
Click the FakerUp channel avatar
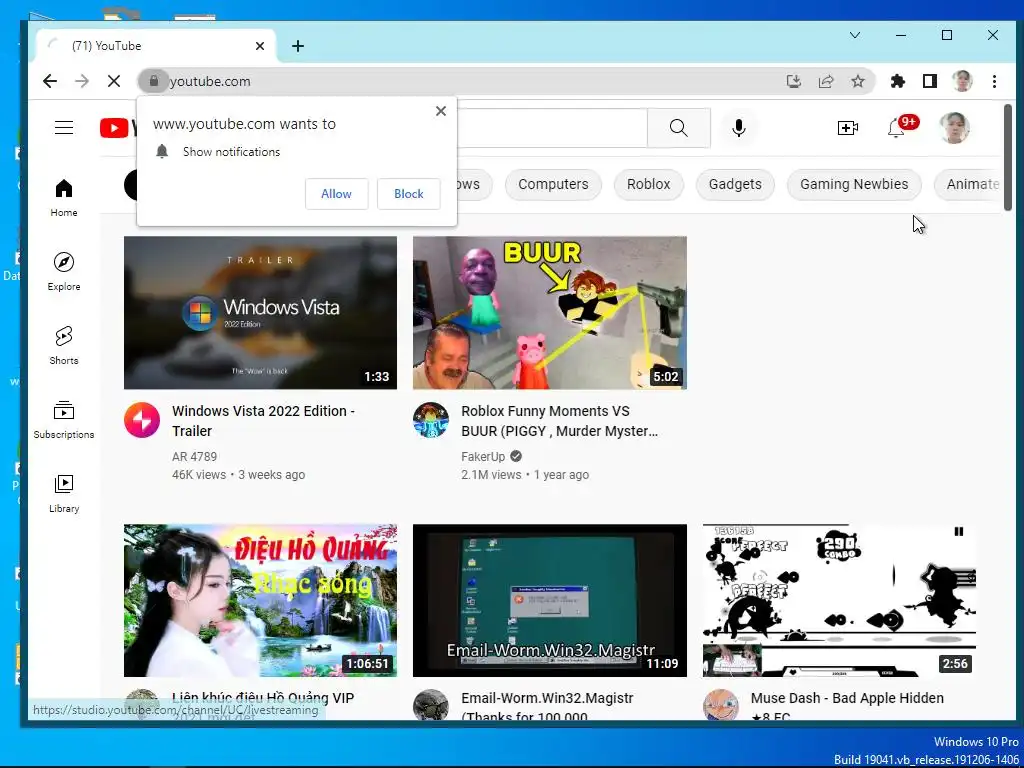tap(431, 420)
